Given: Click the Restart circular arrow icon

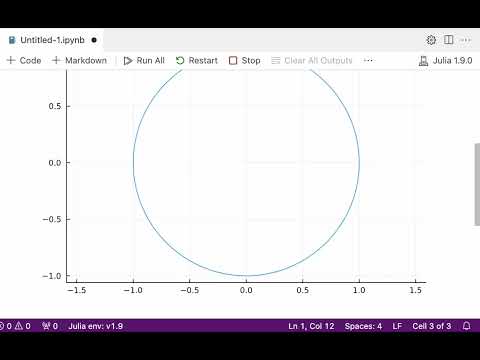Looking at the screenshot, I should pos(180,60).
